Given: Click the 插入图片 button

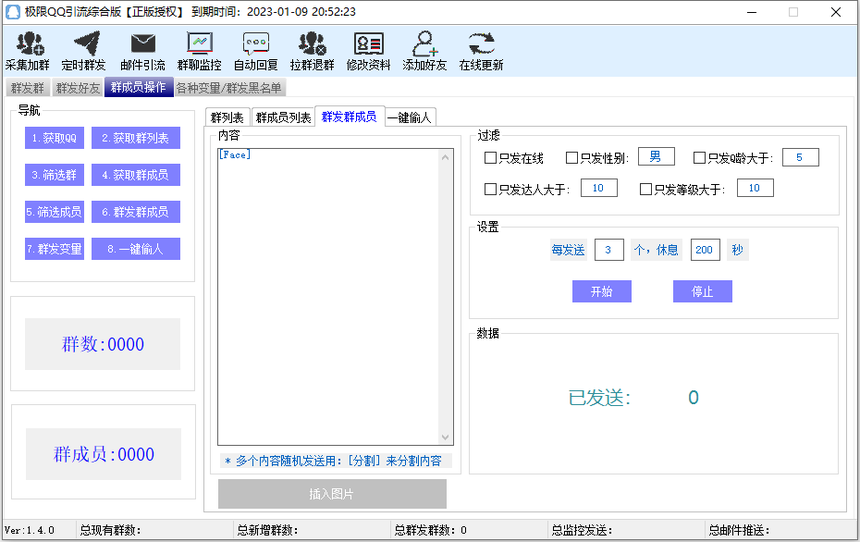Looking at the screenshot, I should 332,494.
